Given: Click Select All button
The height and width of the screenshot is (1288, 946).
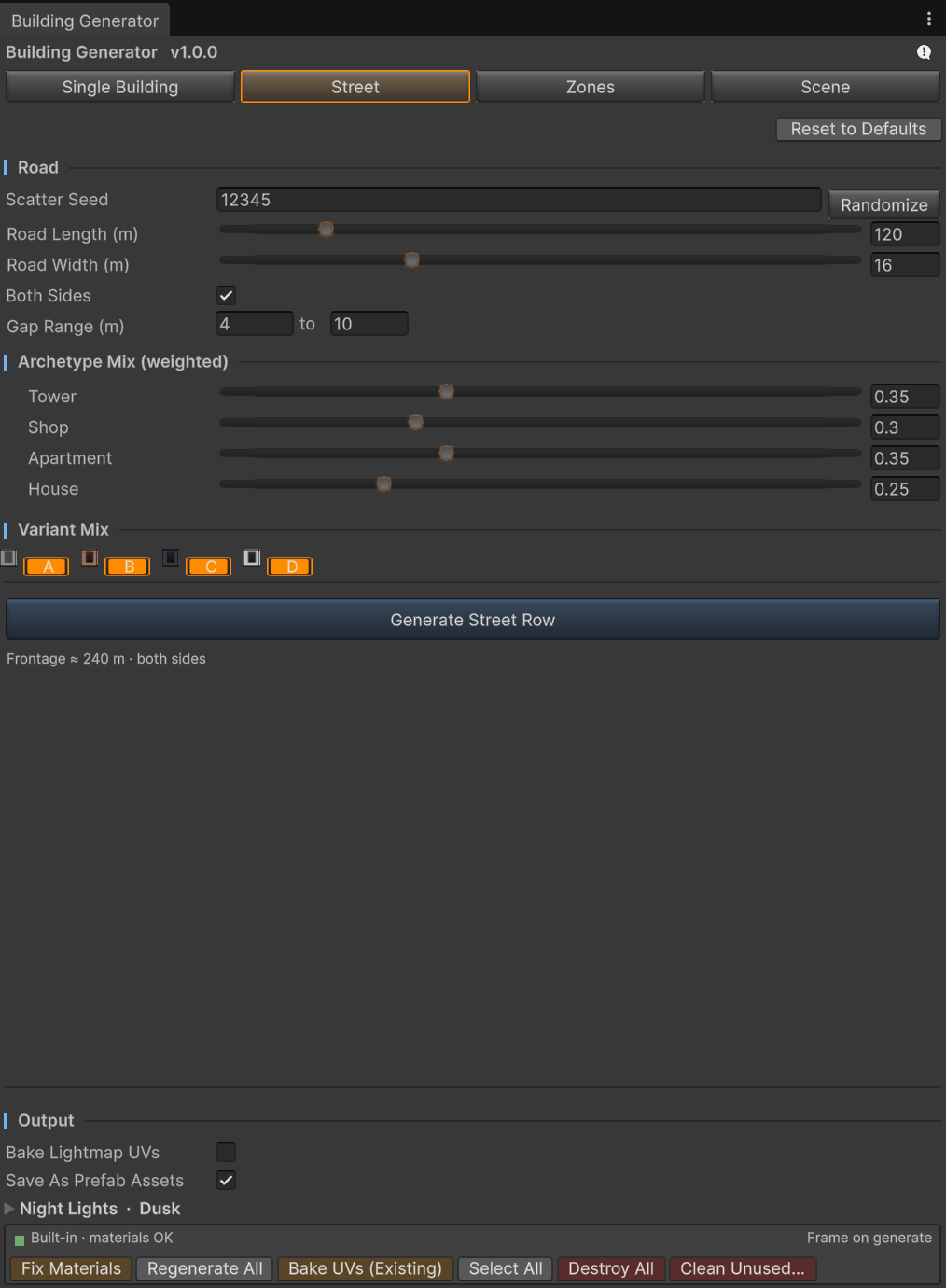Looking at the screenshot, I should (506, 1268).
